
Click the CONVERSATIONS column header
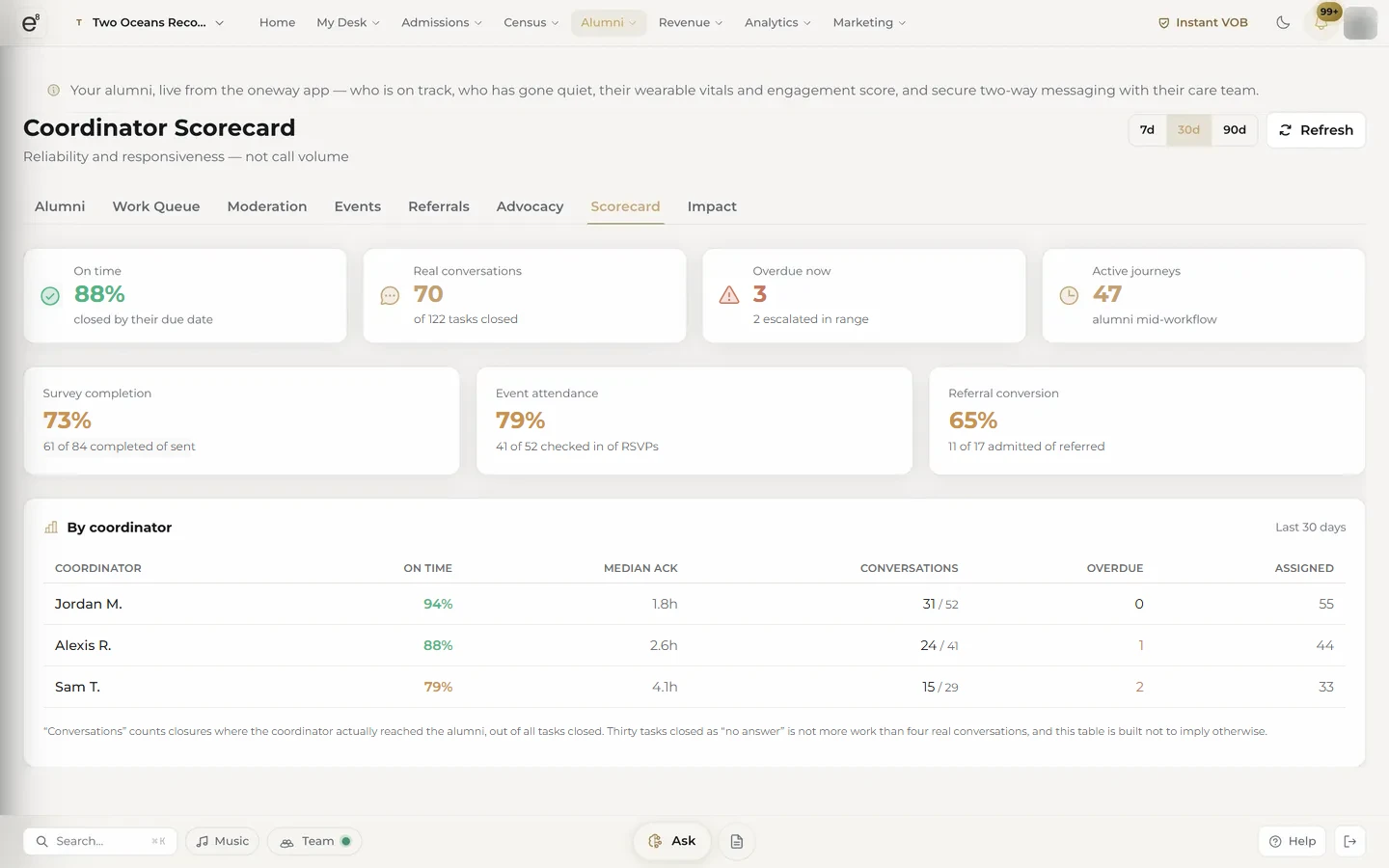[x=910, y=568]
